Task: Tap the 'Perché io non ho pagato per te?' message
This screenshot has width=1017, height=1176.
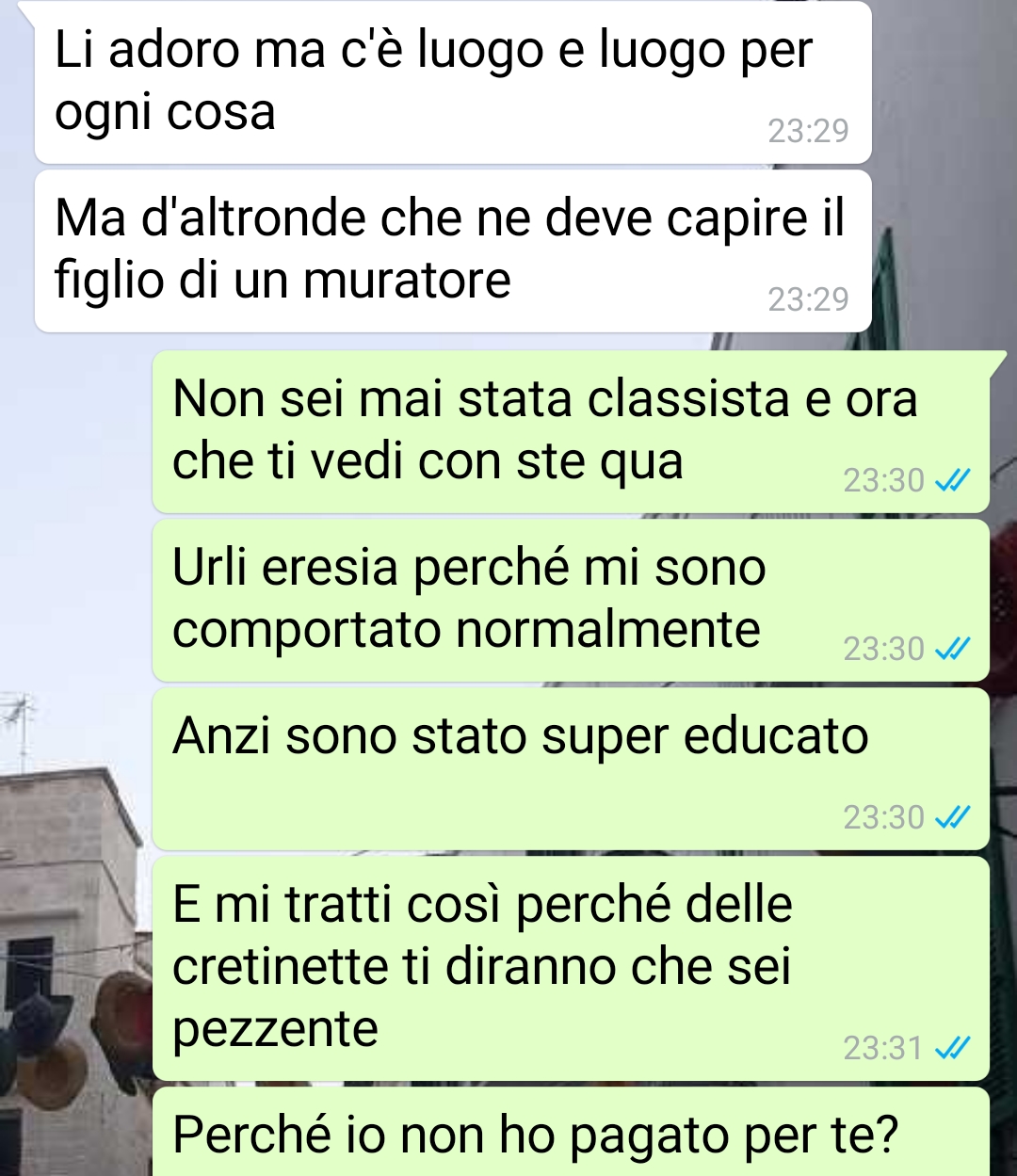Action: tap(571, 1132)
